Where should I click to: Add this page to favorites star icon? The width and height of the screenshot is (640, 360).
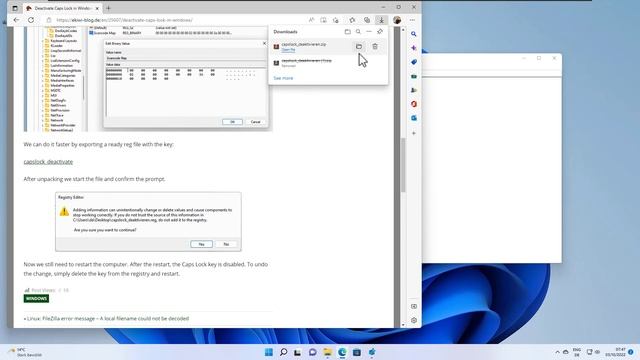336,20
